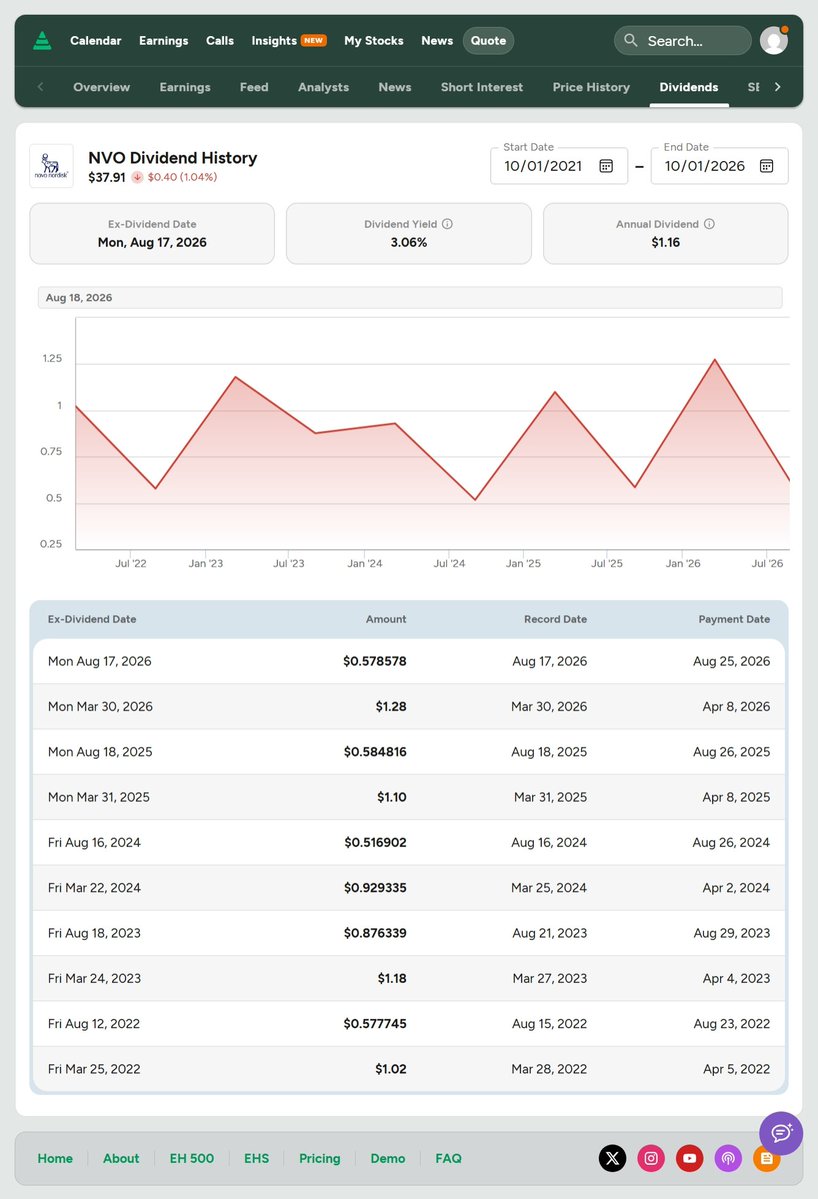The image size is (818, 1199).
Task: Click the Annual Dividend info icon
Action: pos(709,224)
